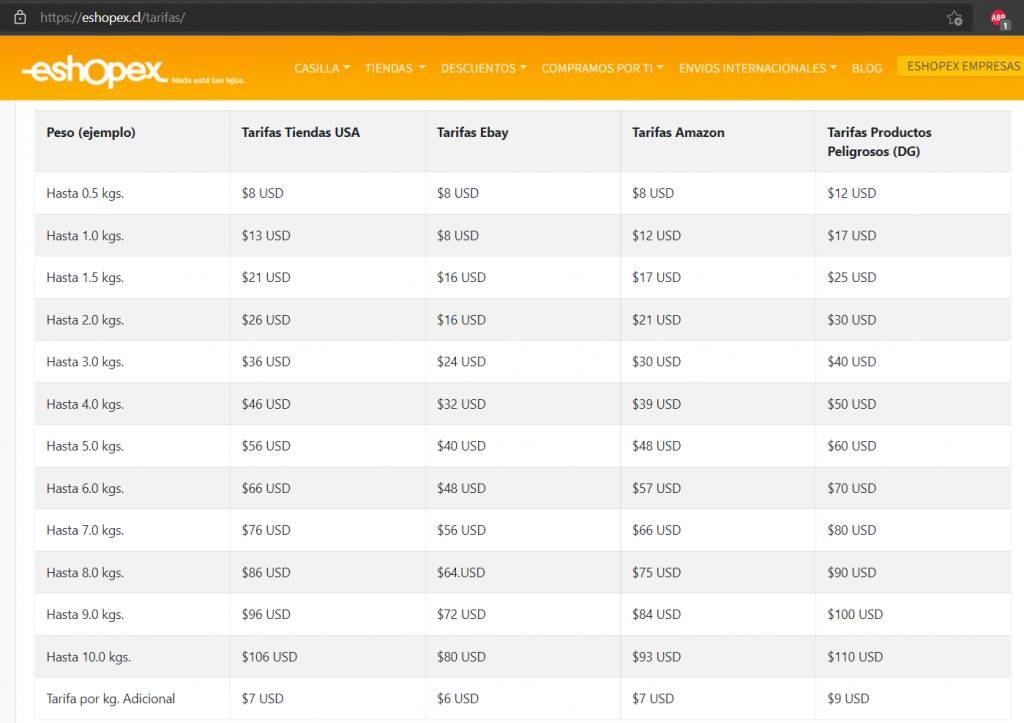Click the Tarifa por kg. Adicional label
This screenshot has height=723, width=1024.
tap(110, 699)
